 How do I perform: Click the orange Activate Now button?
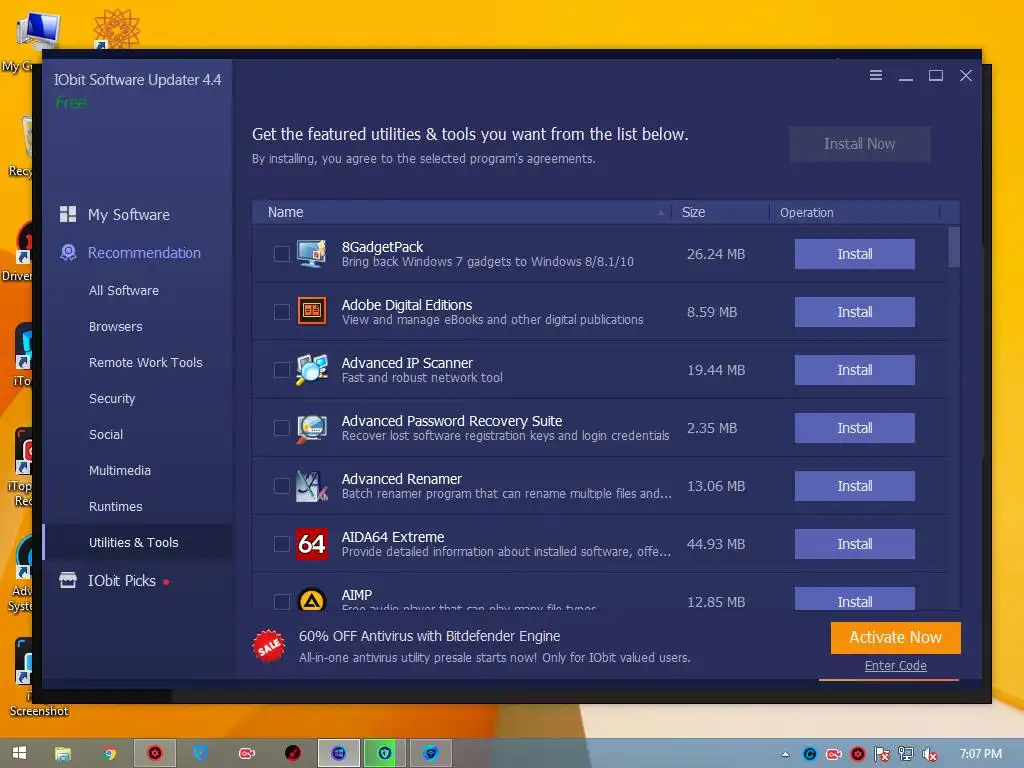coord(895,637)
